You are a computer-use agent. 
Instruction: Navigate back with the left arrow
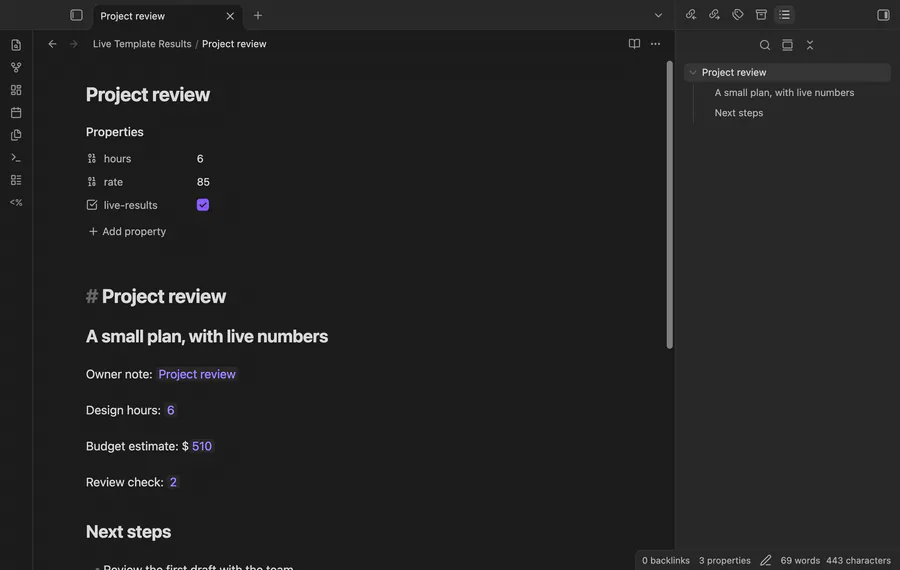click(52, 44)
